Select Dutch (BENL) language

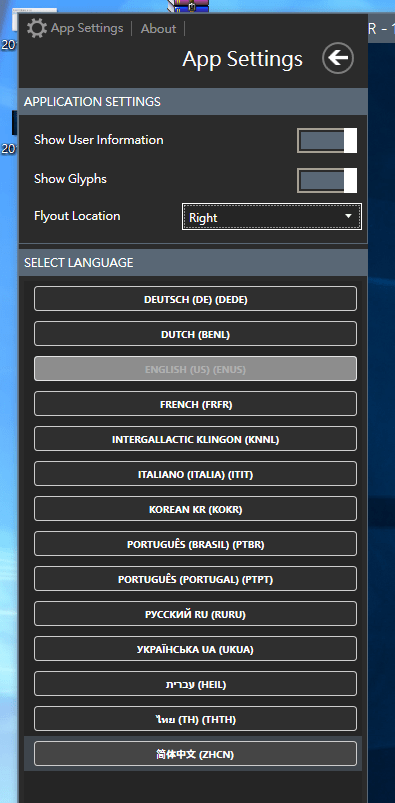[195, 334]
